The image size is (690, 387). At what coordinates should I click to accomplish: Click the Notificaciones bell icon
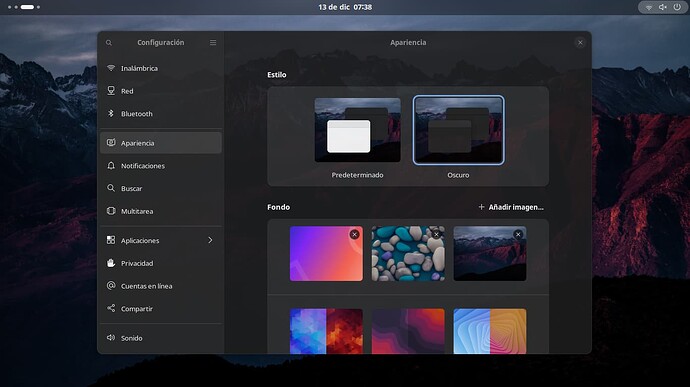[x=111, y=166]
